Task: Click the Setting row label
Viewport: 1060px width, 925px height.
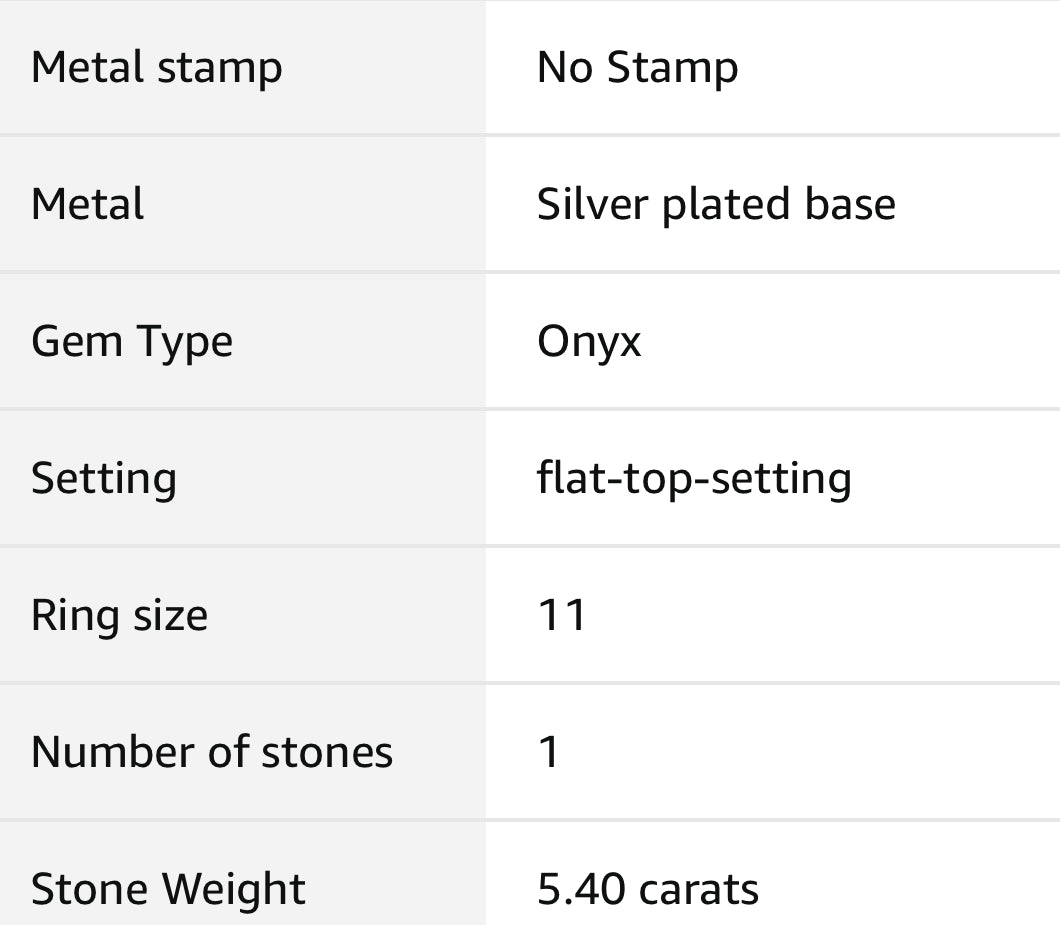Action: (x=104, y=479)
